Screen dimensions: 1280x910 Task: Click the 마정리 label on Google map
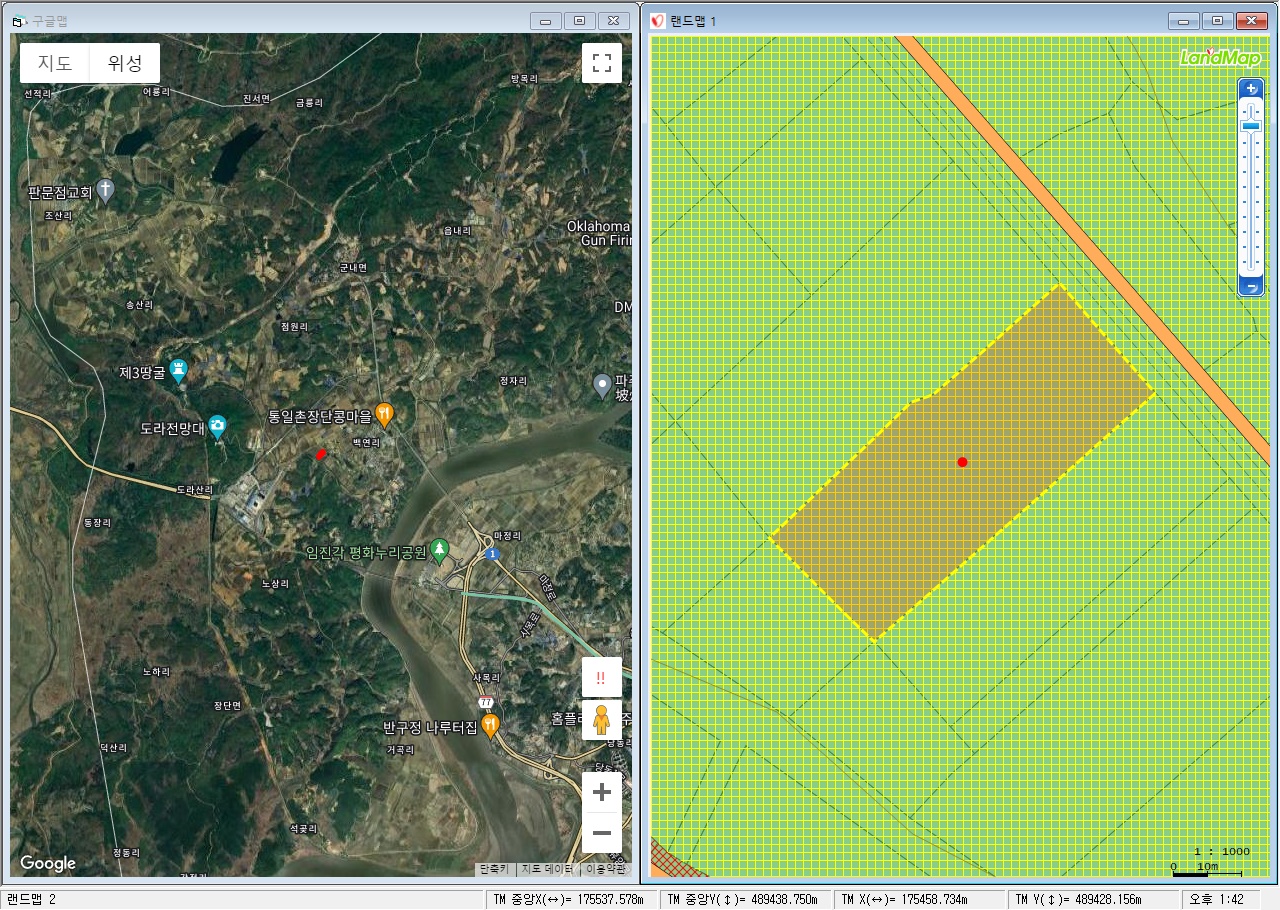508,535
